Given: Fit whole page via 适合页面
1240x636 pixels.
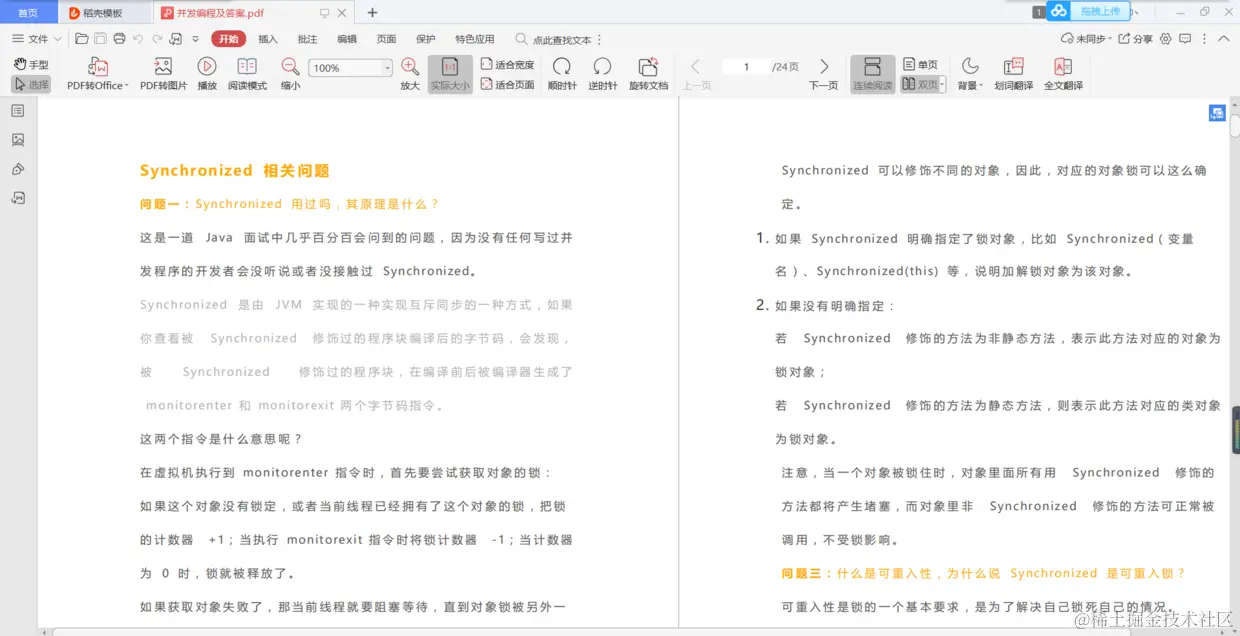Looking at the screenshot, I should coord(507,85).
